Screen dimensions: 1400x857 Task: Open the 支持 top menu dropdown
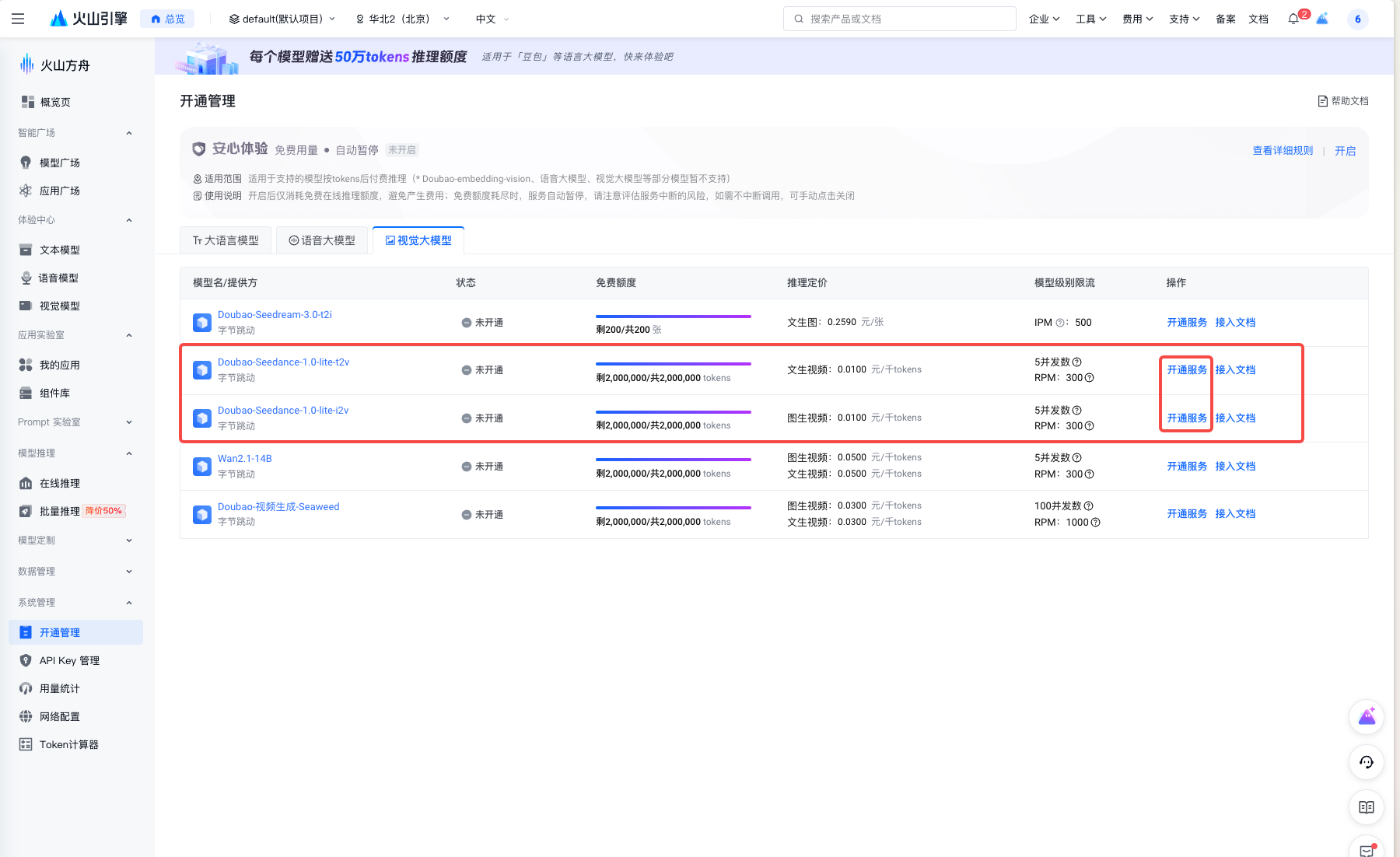[1184, 19]
